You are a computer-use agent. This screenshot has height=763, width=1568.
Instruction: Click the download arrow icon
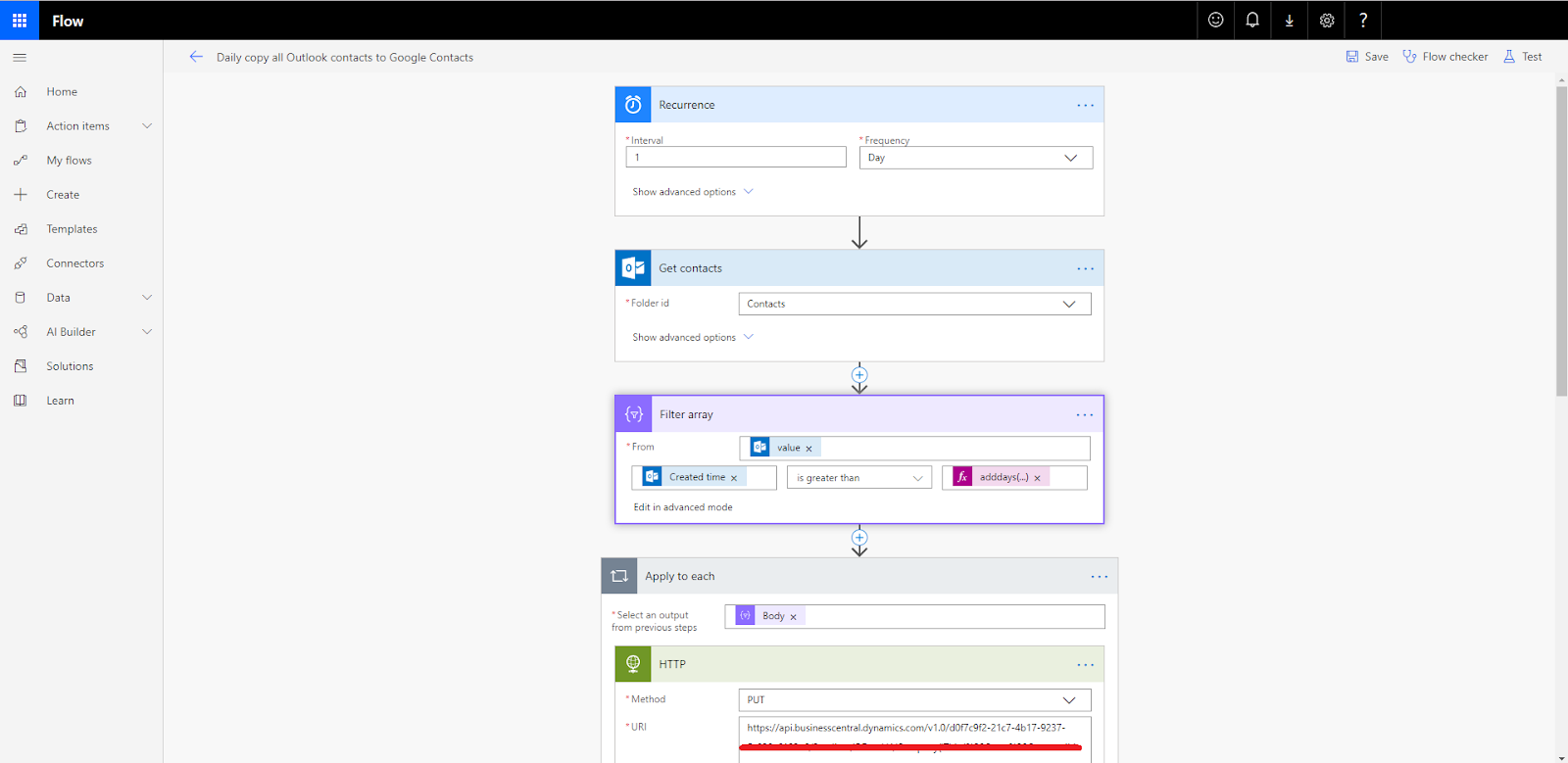coord(1290,21)
